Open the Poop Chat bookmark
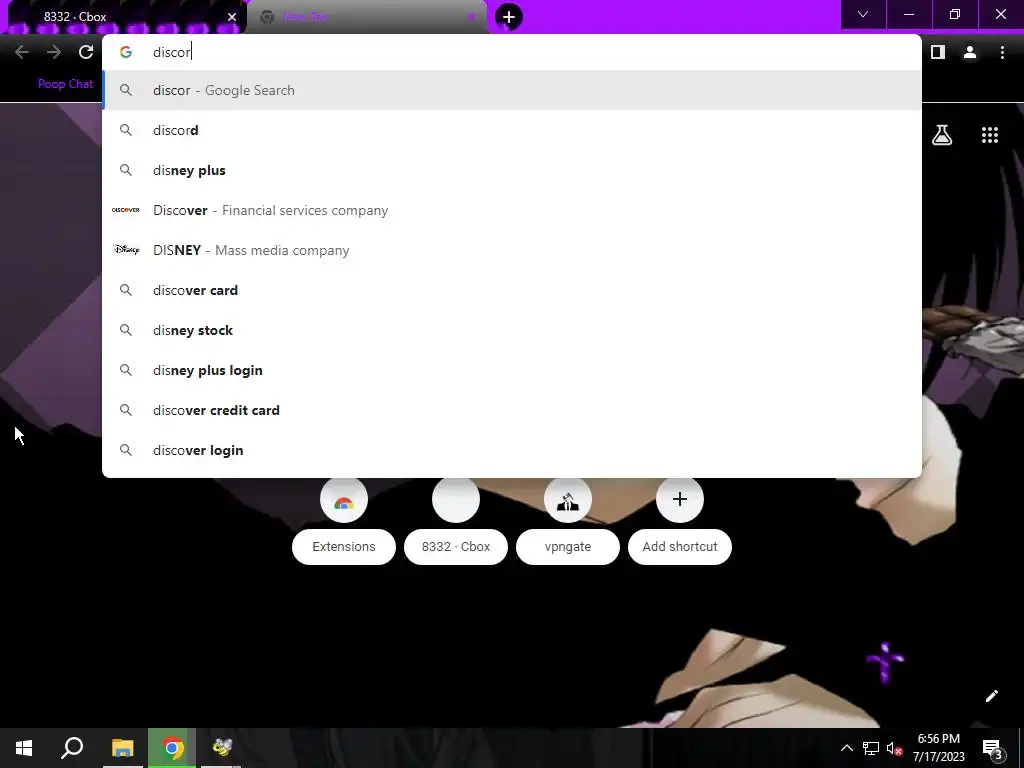Viewport: 1024px width, 768px height. (65, 84)
